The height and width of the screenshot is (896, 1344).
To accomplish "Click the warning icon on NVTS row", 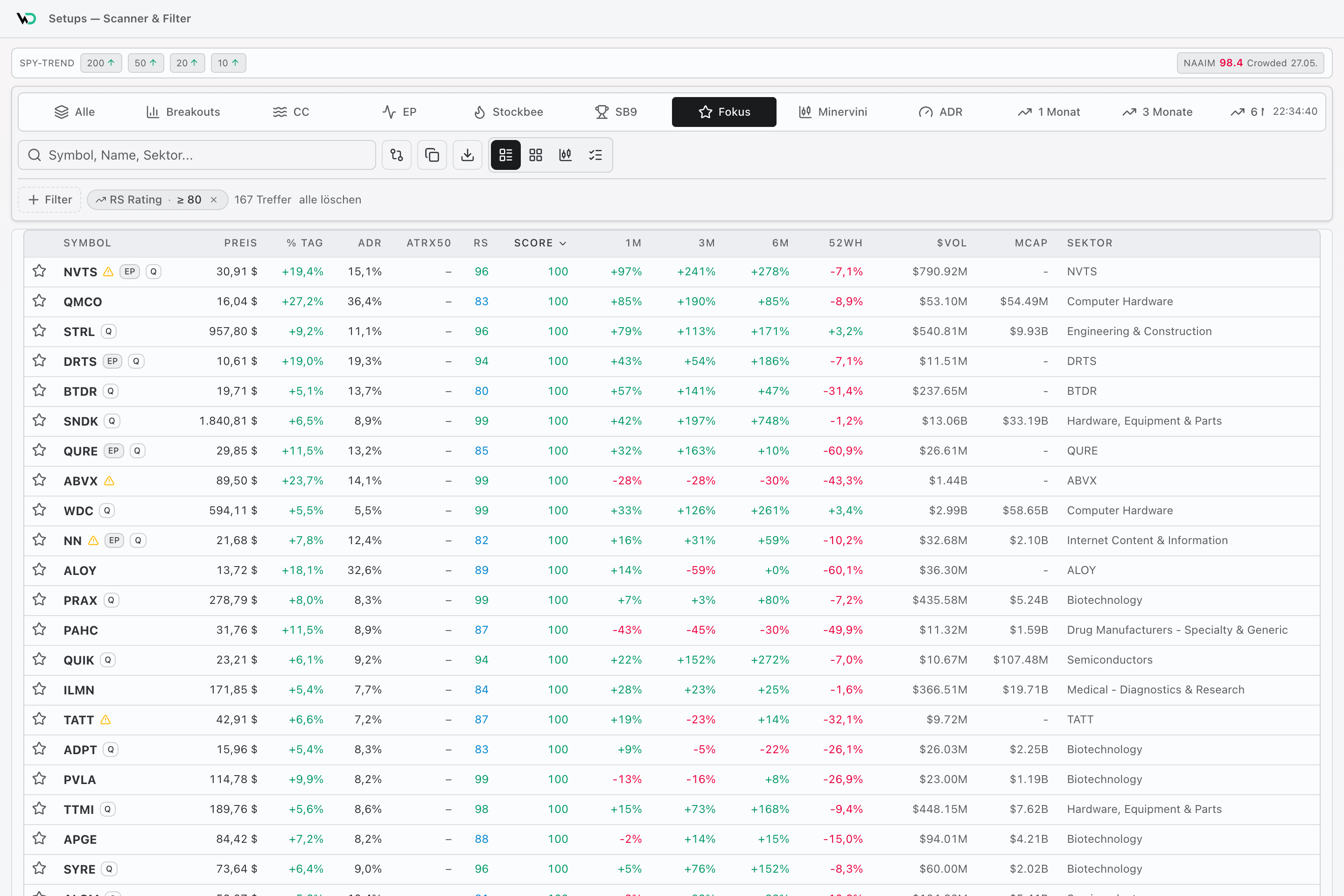I will click(109, 272).
